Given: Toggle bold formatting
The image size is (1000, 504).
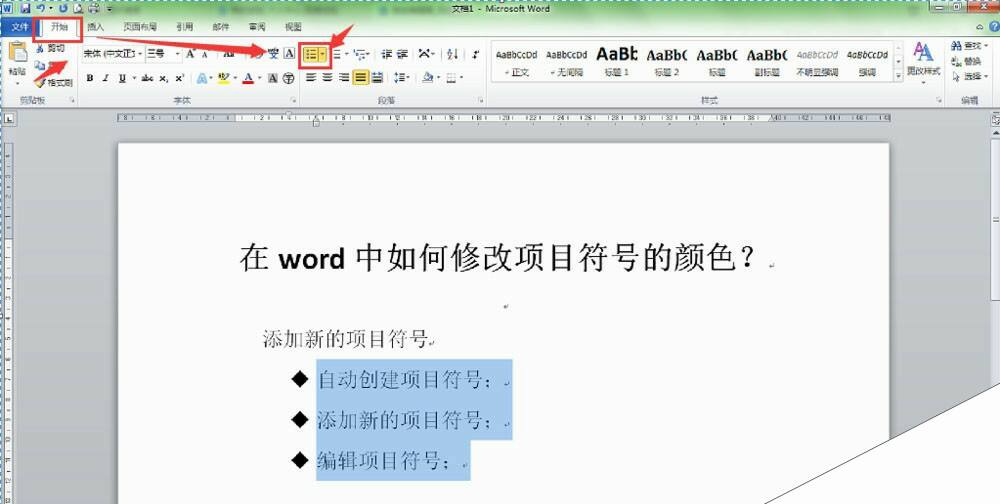Looking at the screenshot, I should pos(90,78).
